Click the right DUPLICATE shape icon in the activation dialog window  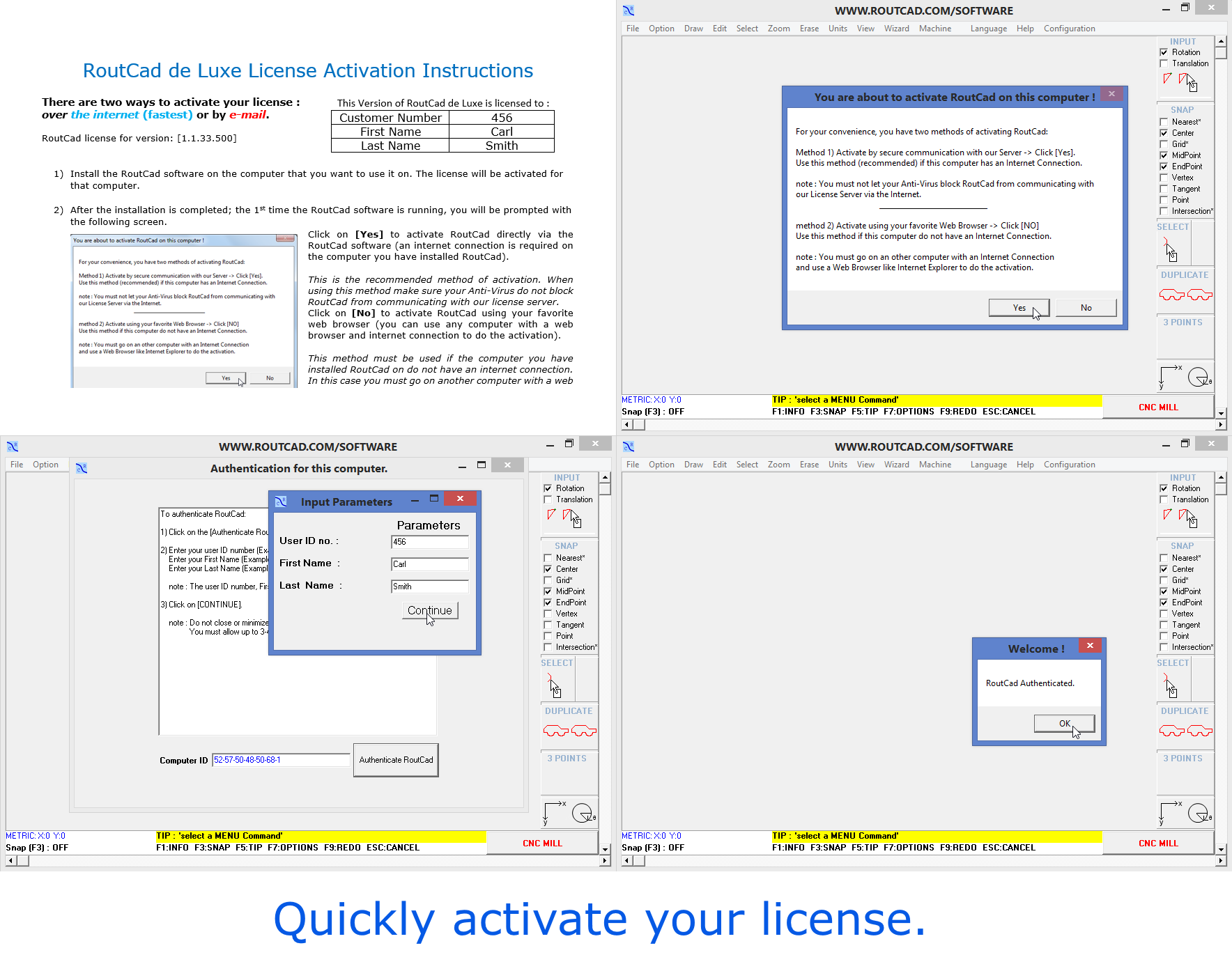[1200, 295]
